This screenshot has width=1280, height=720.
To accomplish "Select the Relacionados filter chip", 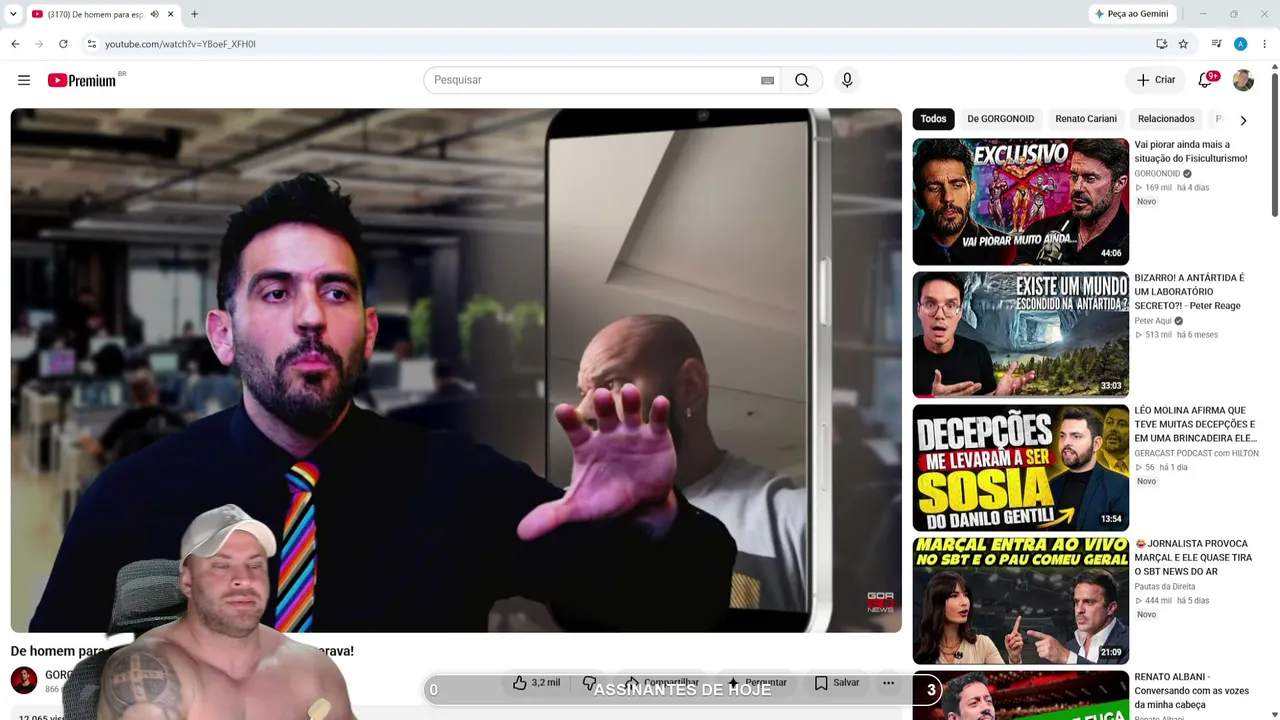I will pos(1166,119).
